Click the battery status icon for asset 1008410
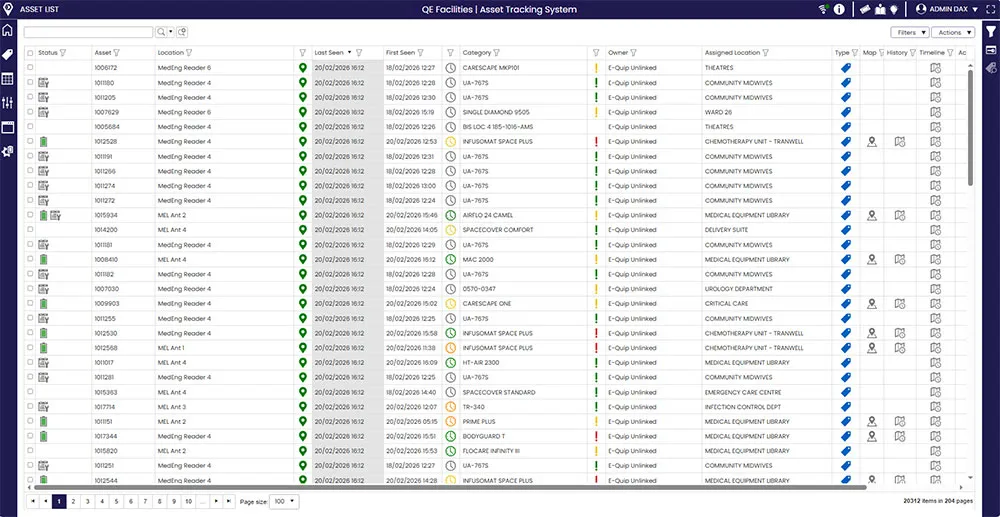Image resolution: width=1000 pixels, height=517 pixels. tap(43, 259)
